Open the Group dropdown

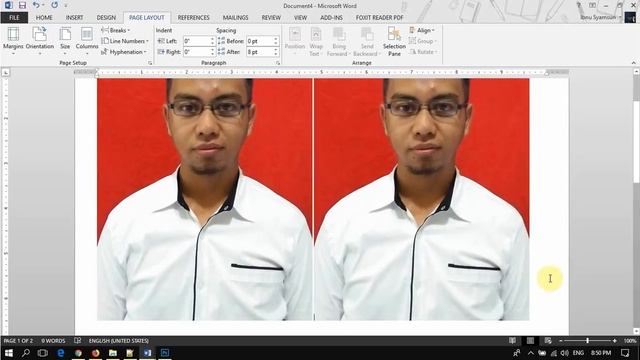pyautogui.click(x=422, y=41)
